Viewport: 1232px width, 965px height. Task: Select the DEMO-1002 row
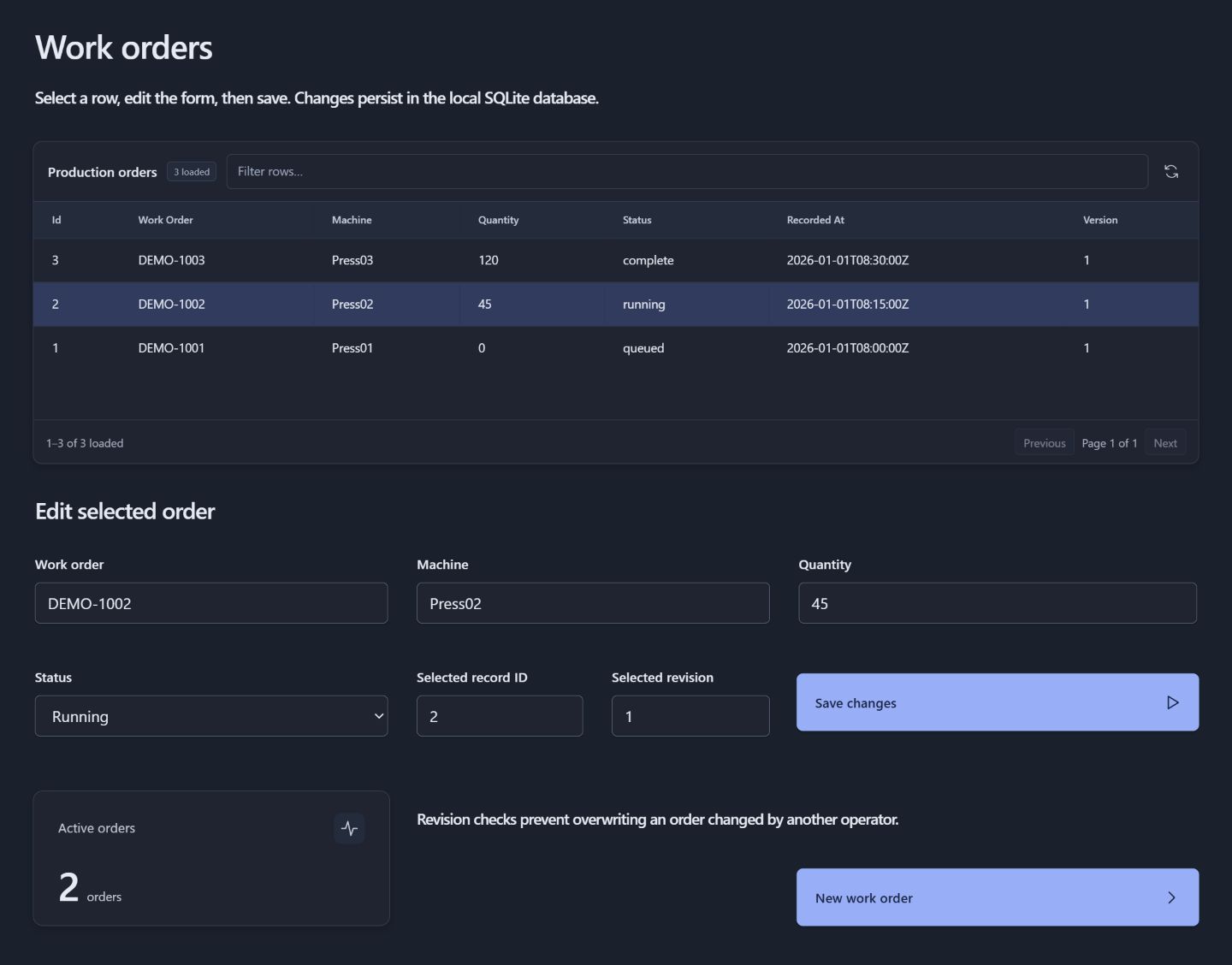pyautogui.click(x=616, y=304)
